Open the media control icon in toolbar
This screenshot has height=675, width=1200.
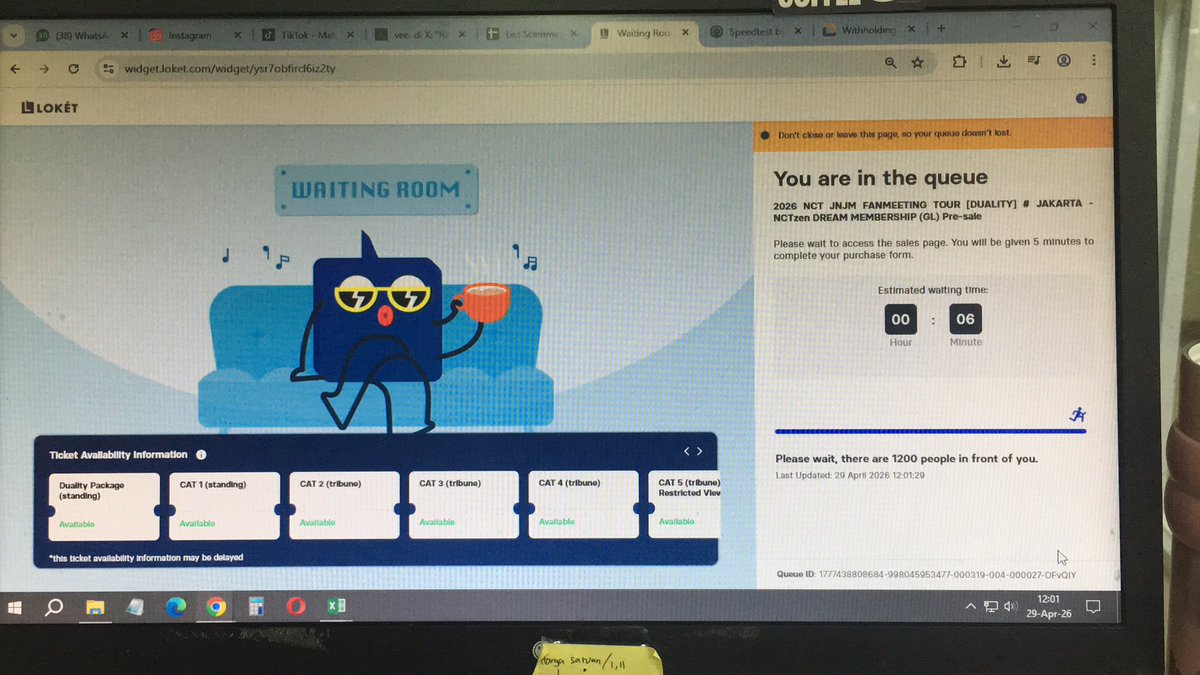tap(1033, 61)
